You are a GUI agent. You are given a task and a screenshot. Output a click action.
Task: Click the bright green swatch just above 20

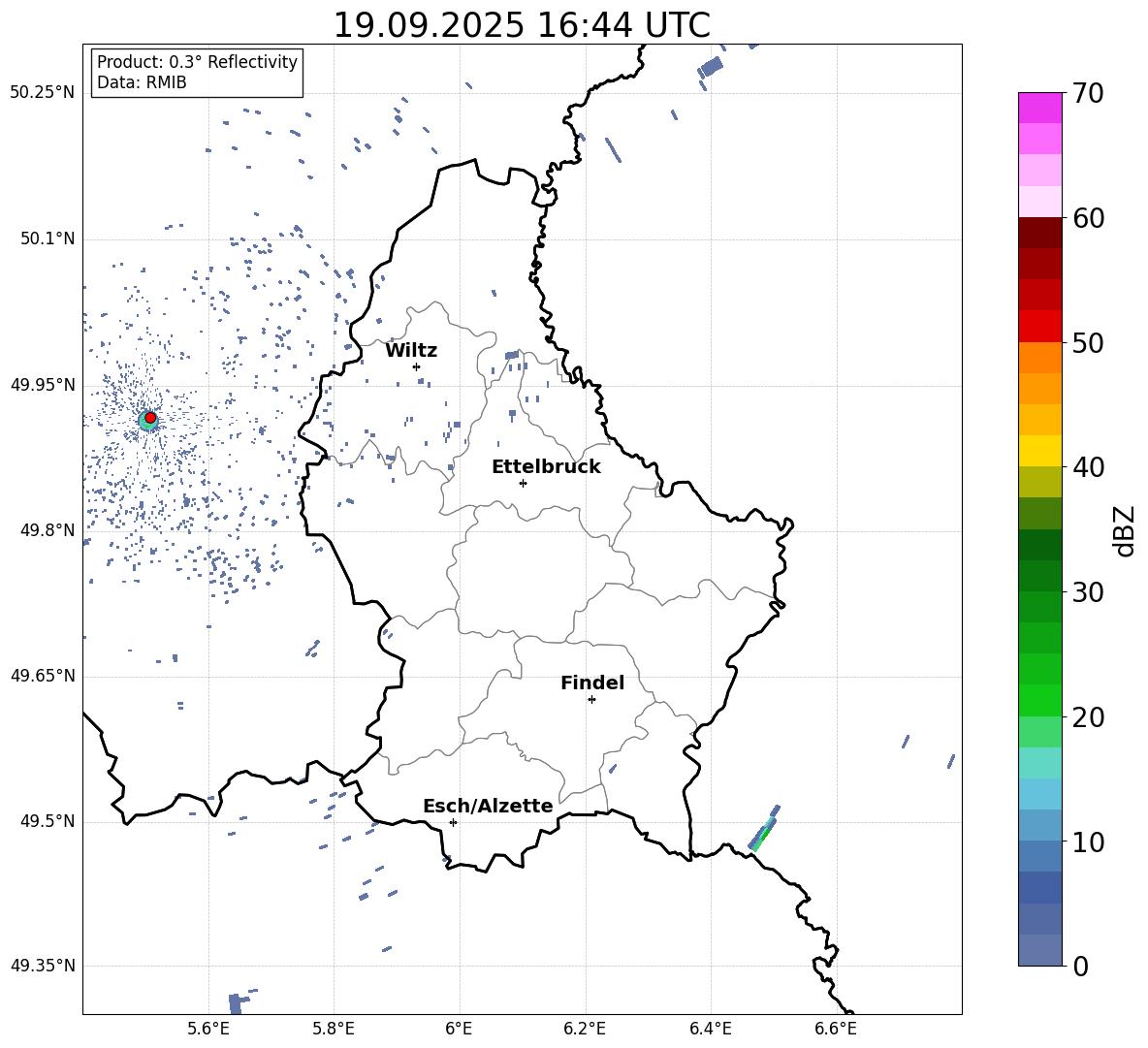(x=1039, y=700)
